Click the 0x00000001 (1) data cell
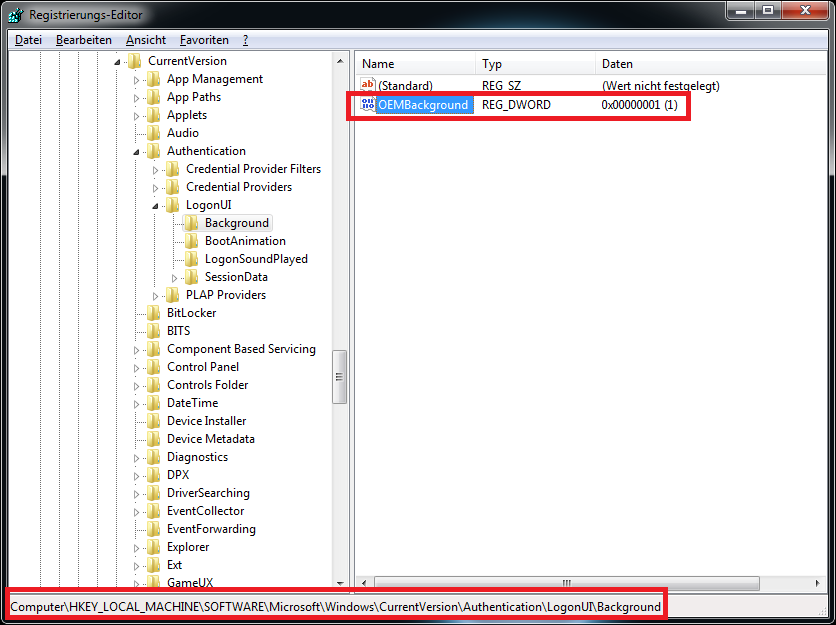This screenshot has width=836, height=625. (x=639, y=105)
